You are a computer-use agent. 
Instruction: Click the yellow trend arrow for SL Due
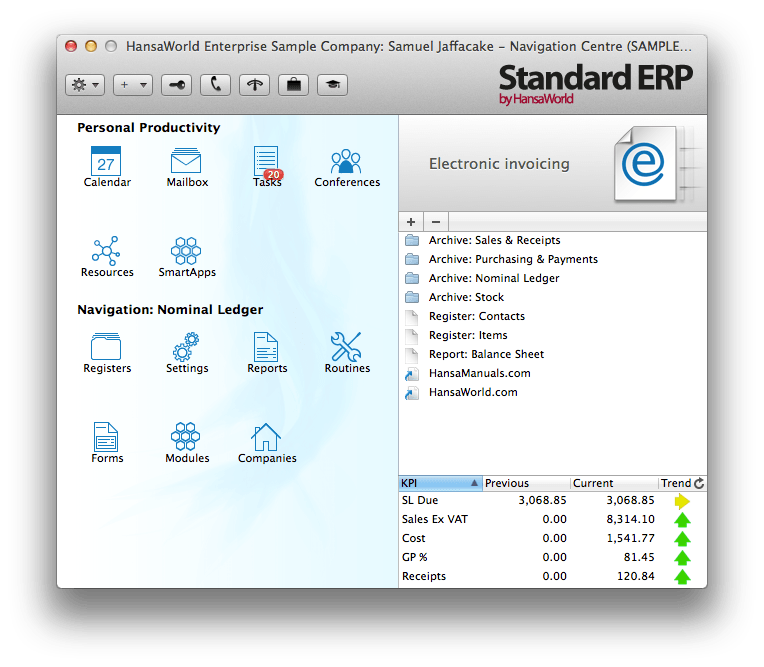(x=682, y=501)
